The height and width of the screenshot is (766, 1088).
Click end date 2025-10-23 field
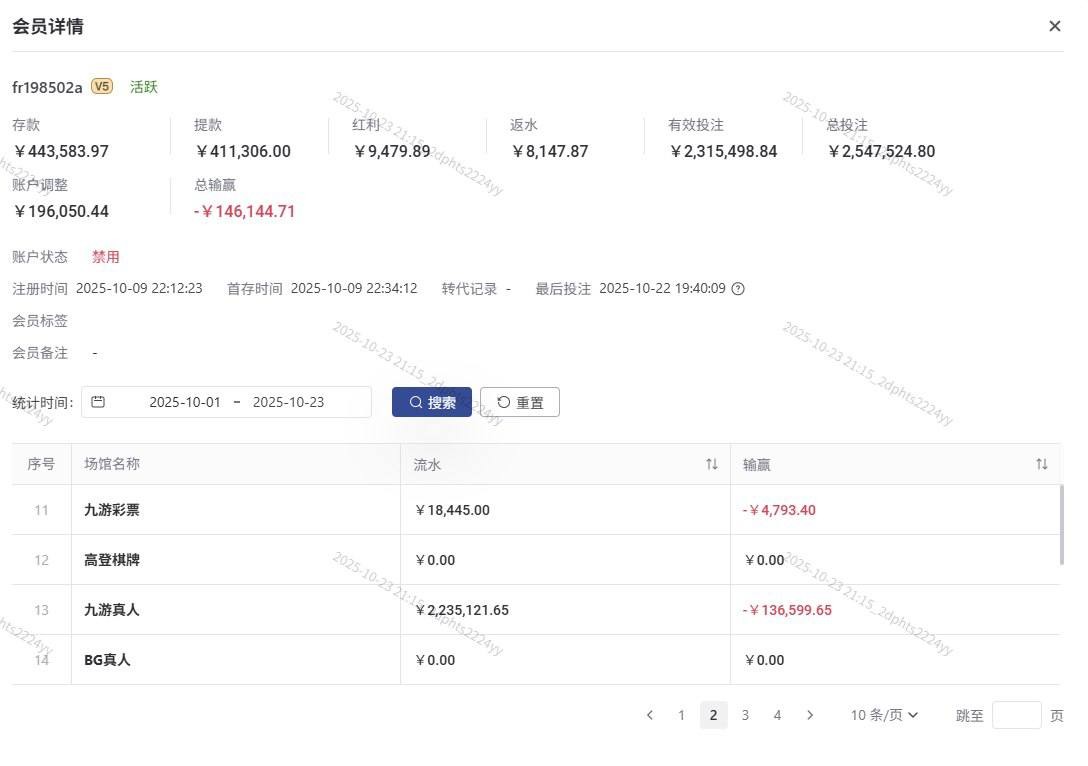coord(288,402)
